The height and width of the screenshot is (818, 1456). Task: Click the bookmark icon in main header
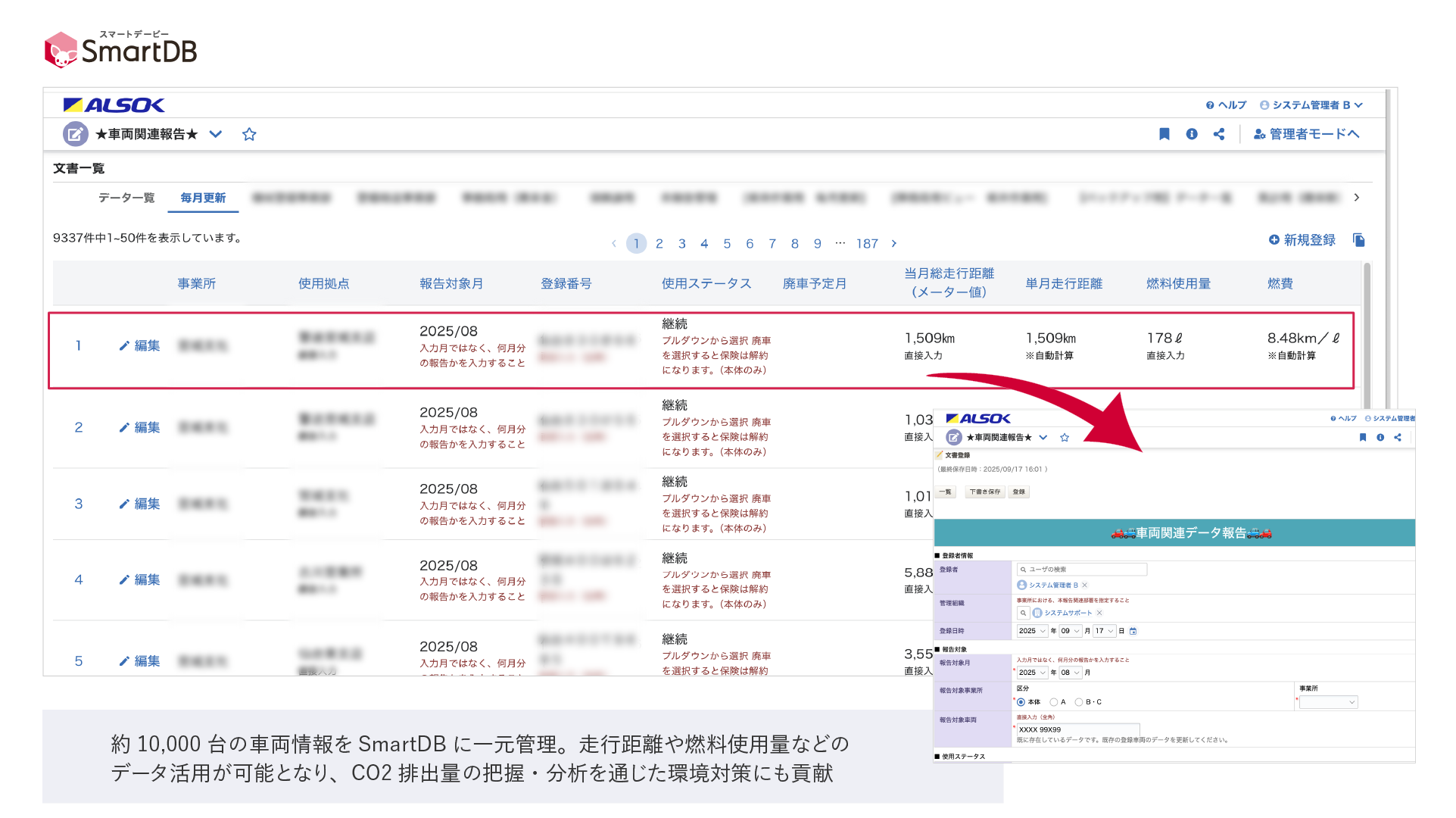[1164, 134]
